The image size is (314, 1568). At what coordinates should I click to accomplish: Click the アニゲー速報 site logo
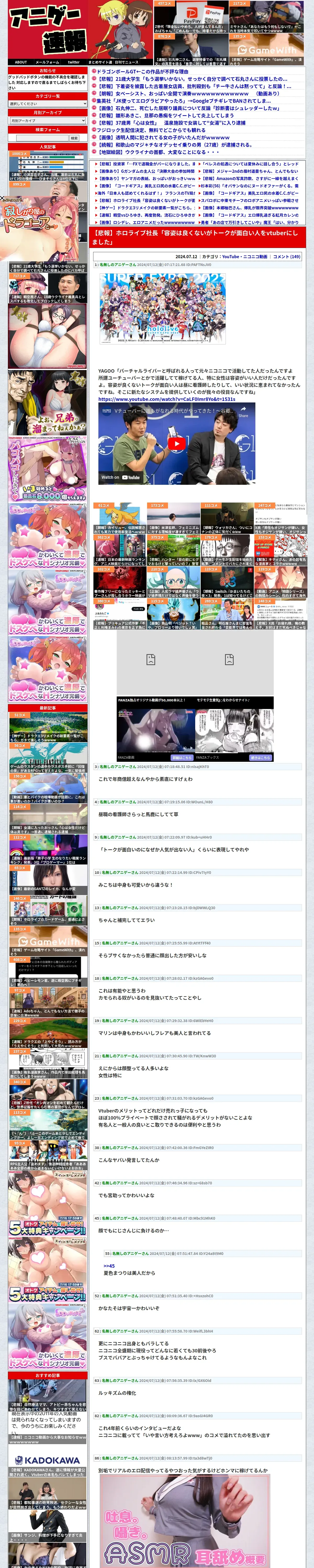[48, 30]
